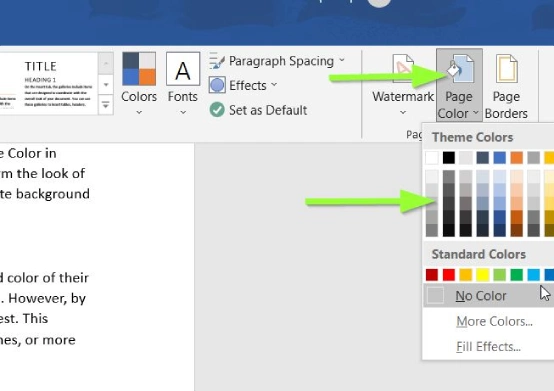The height and width of the screenshot is (391, 554).
Task: Pick the white theme color swatch
Action: click(x=432, y=158)
